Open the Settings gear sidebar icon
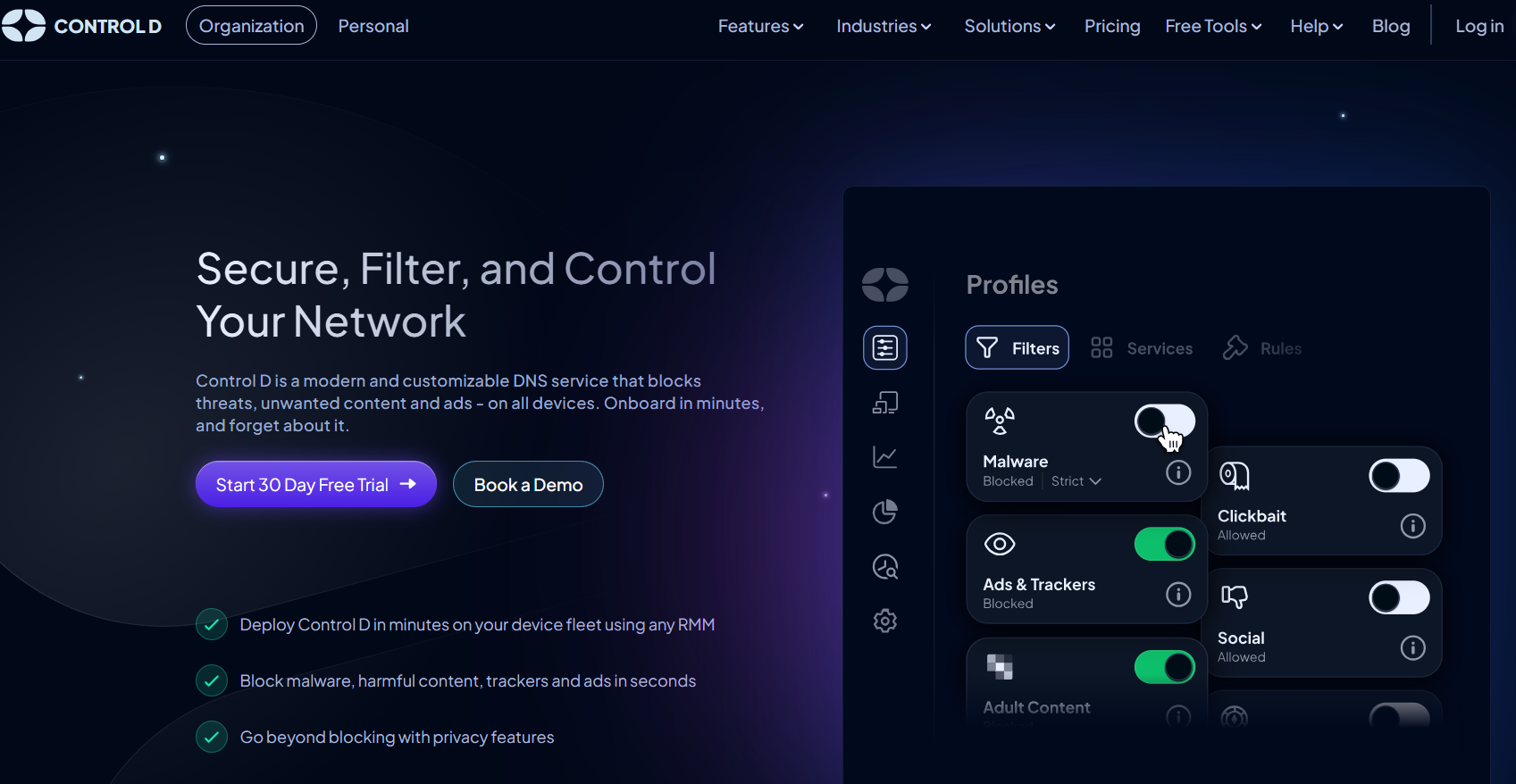Image resolution: width=1516 pixels, height=784 pixels. click(x=885, y=621)
